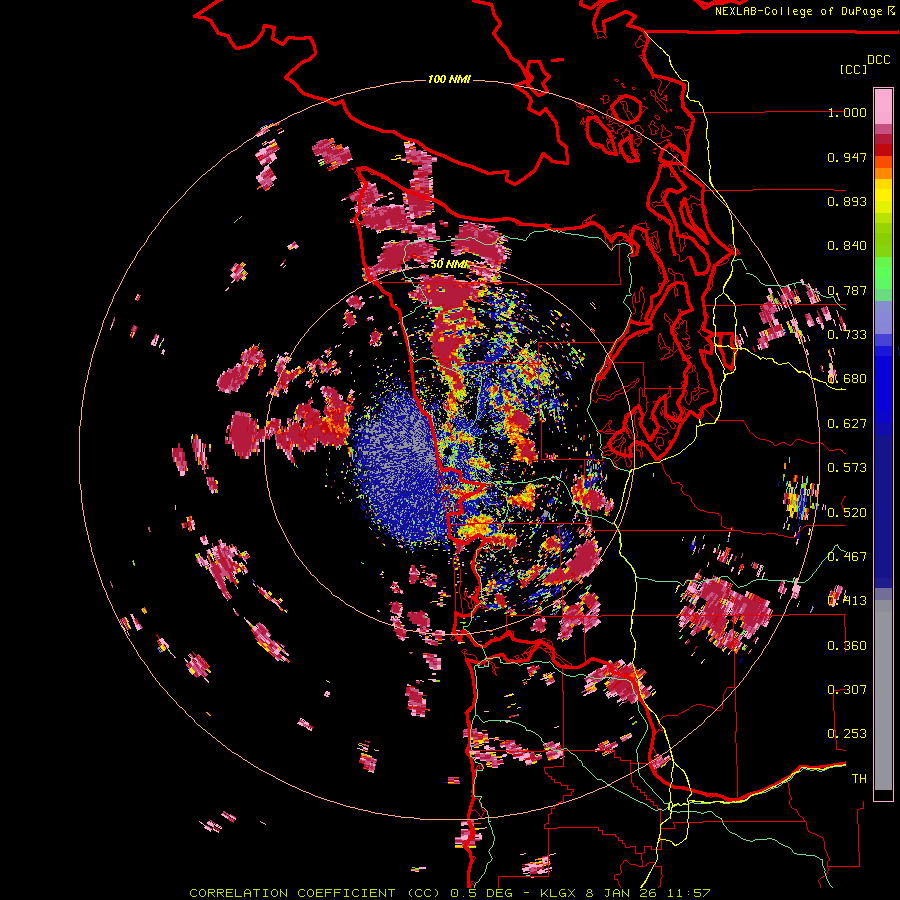This screenshot has height=900, width=900.
Task: Pick the bright green segment of the color scale
Action: pyautogui.click(x=883, y=272)
